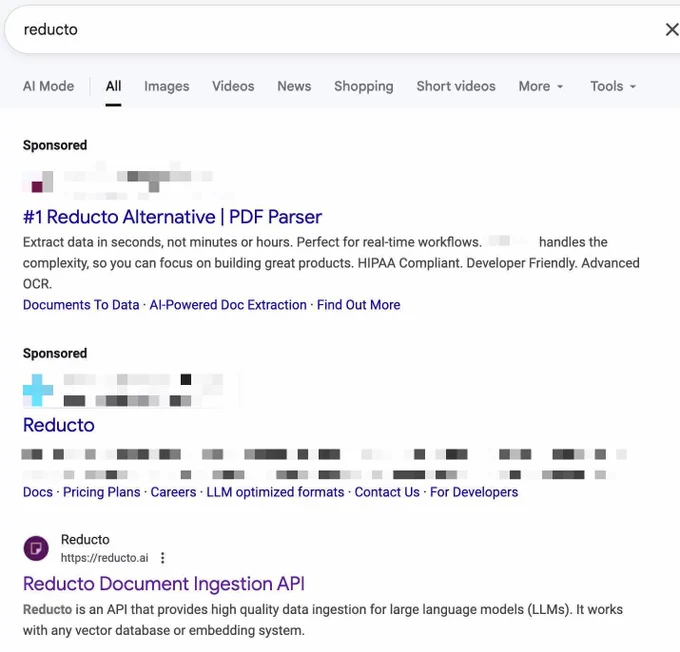Click the https://reducto.ai URL text
Screen dimensions: 680x652
click(x=104, y=558)
